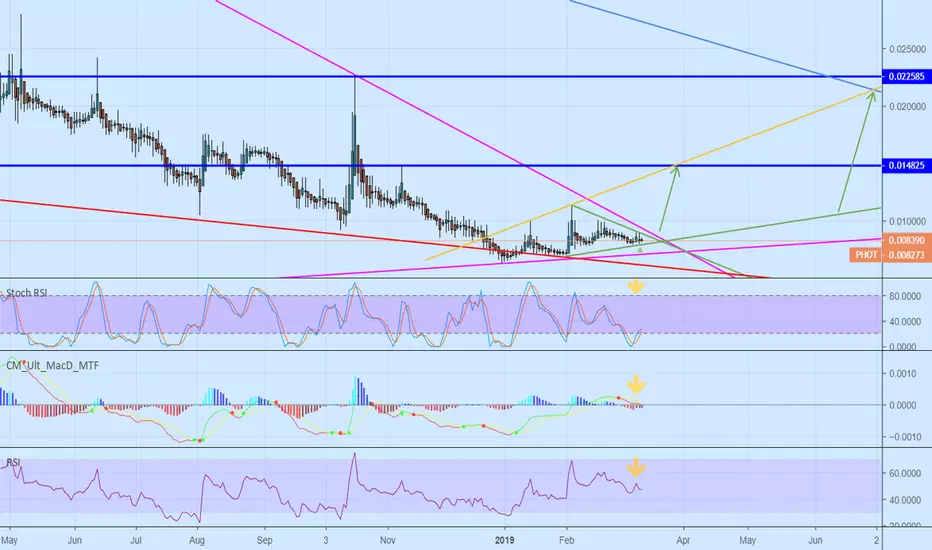Click the Jul label on time axis

coord(136,540)
